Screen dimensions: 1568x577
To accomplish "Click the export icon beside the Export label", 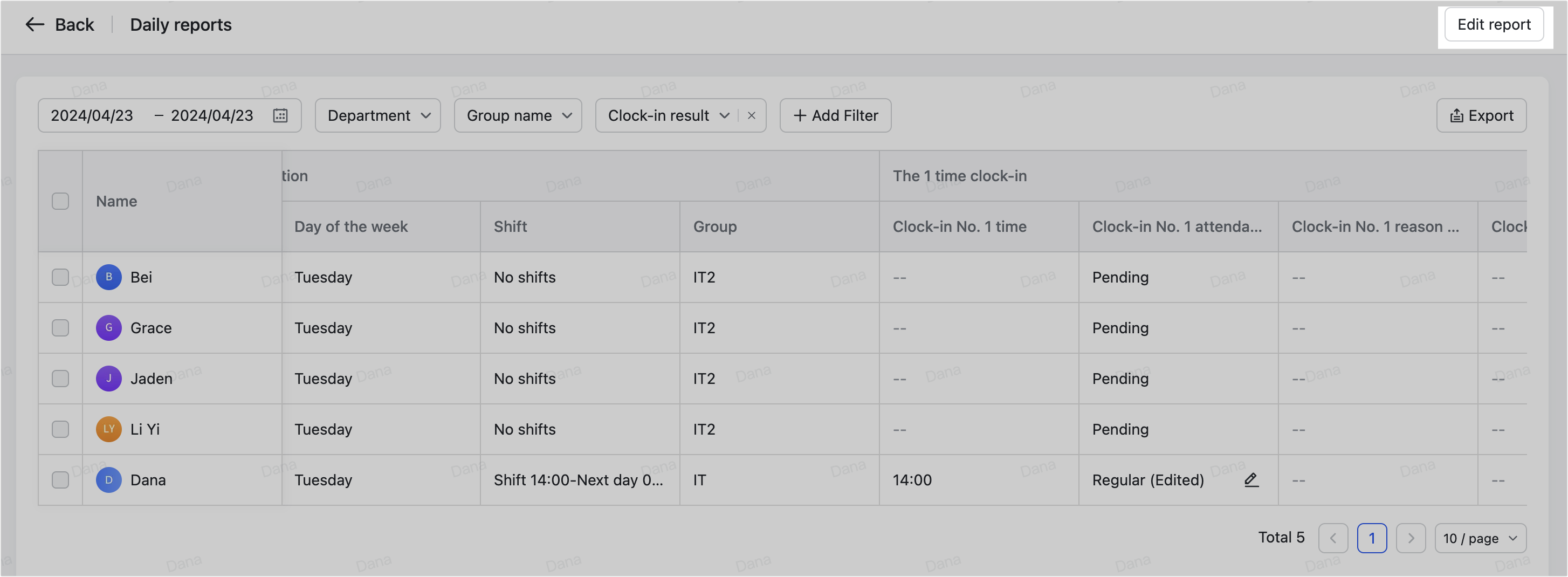I will click(x=1456, y=115).
